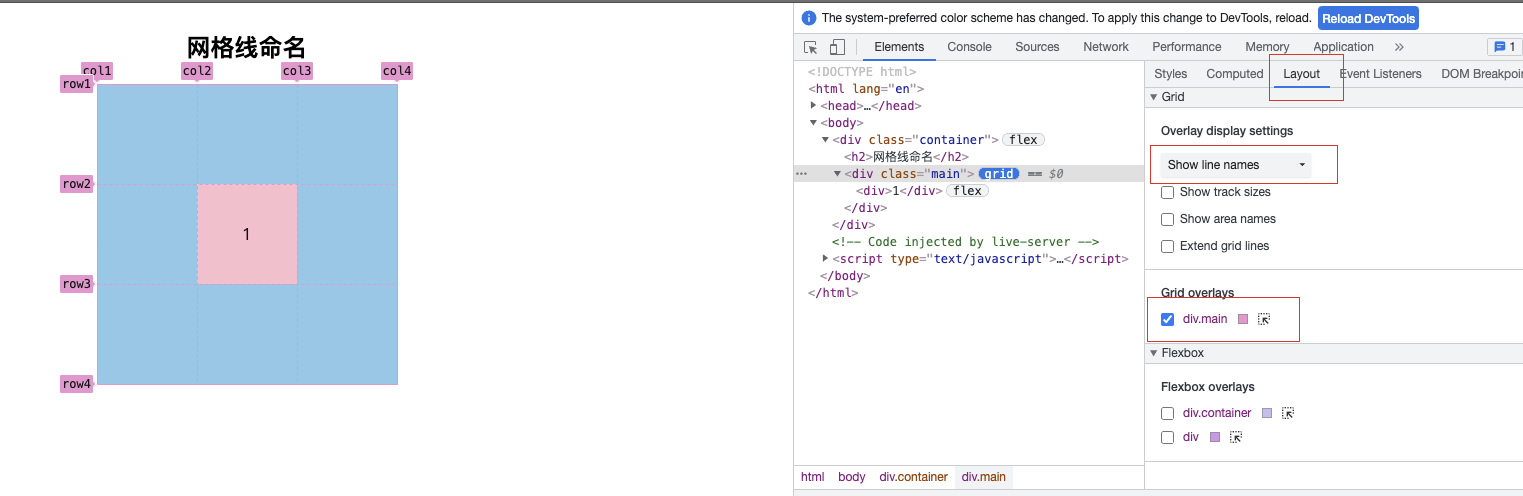Screen dimensions: 1523x496
Task: Open the Show line names dropdown
Action: pyautogui.click(x=1236, y=165)
